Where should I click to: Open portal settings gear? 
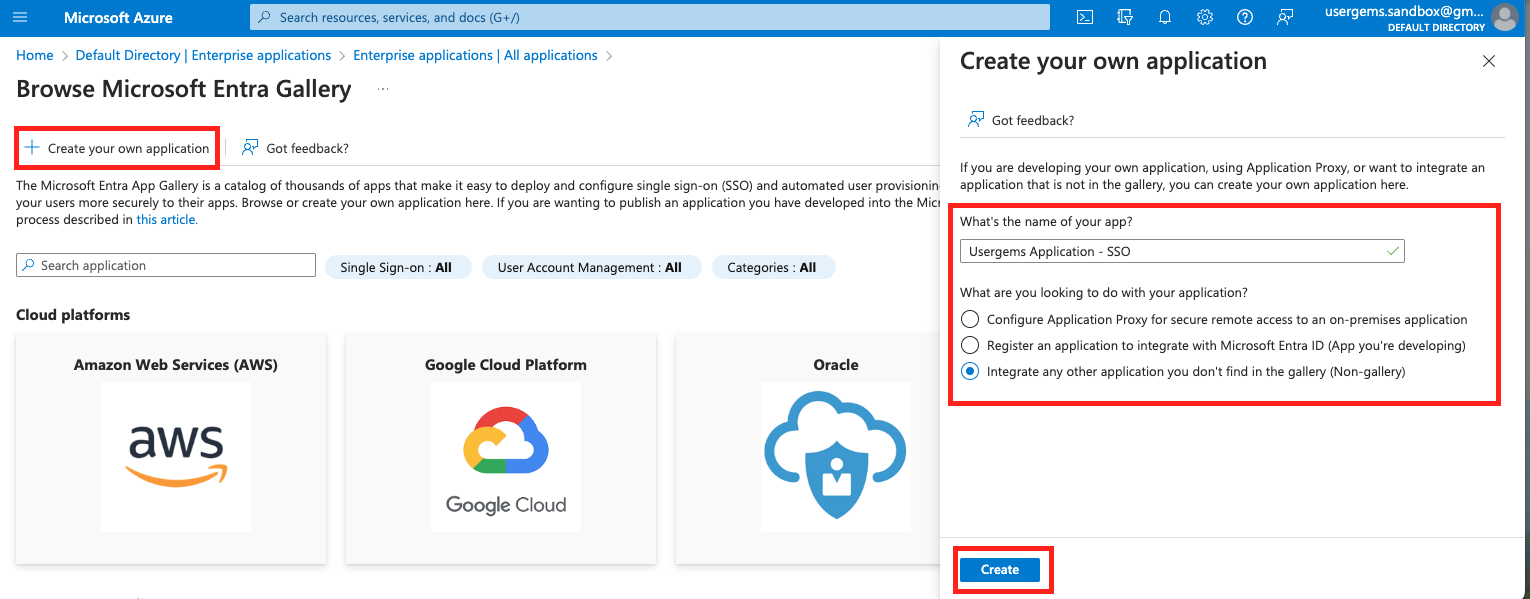click(1205, 17)
